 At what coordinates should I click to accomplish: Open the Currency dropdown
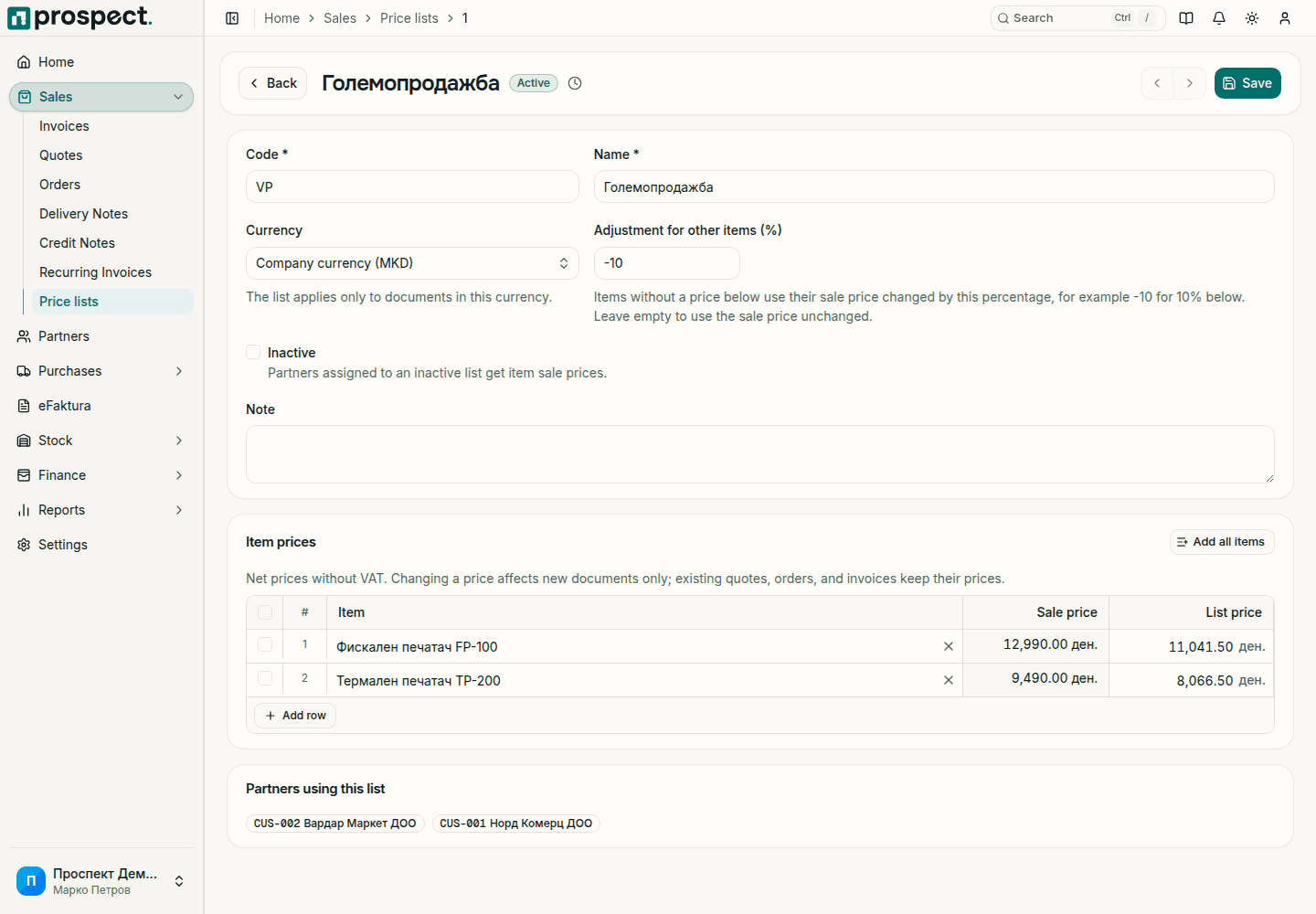click(x=412, y=263)
